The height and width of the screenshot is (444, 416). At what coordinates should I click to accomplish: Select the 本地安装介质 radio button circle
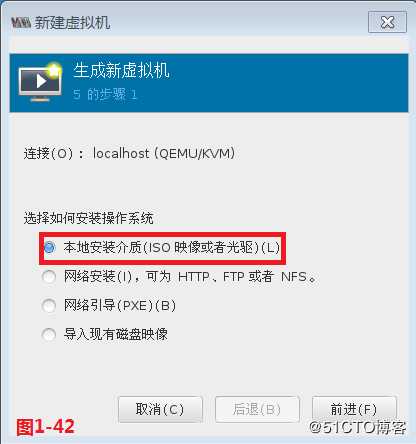pos(49,247)
